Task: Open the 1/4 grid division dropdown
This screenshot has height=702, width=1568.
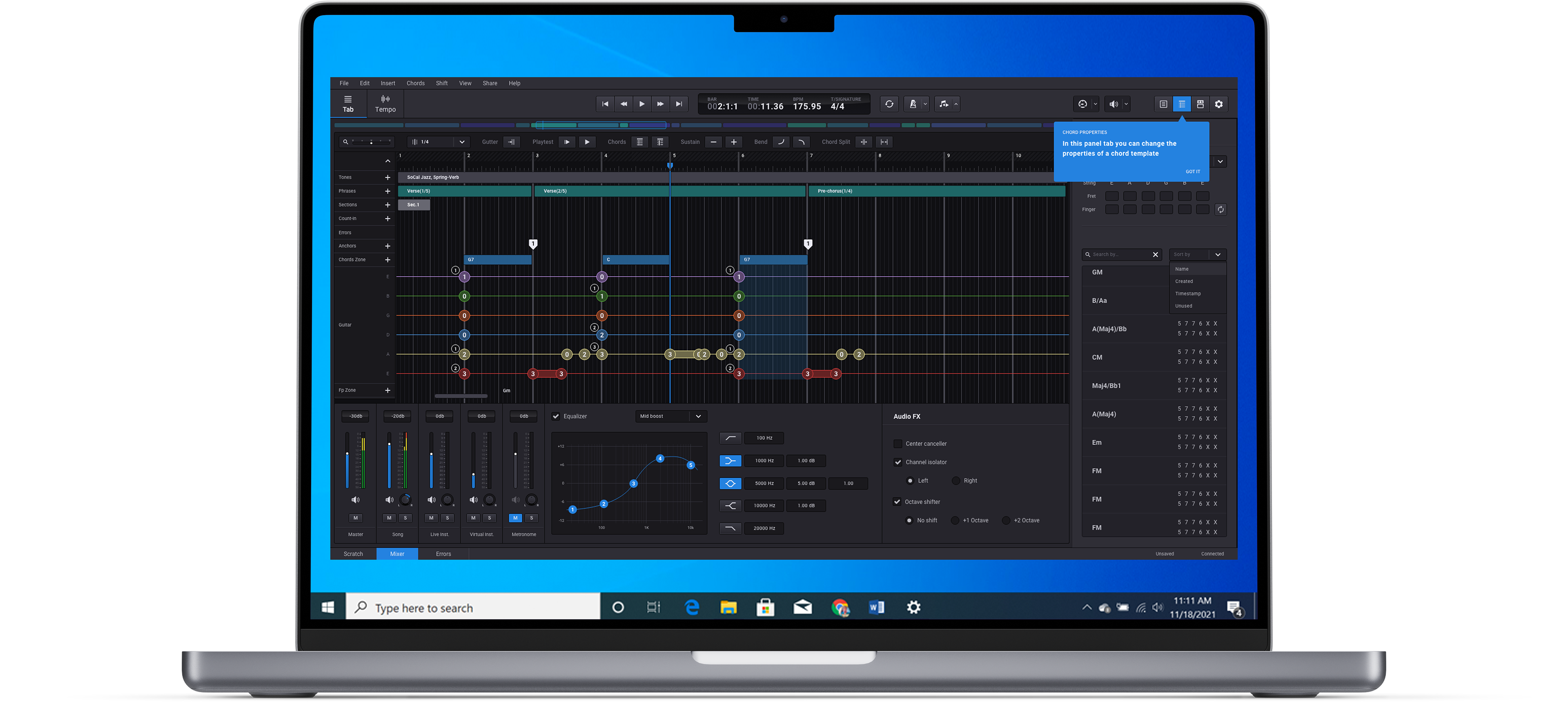Action: (438, 142)
